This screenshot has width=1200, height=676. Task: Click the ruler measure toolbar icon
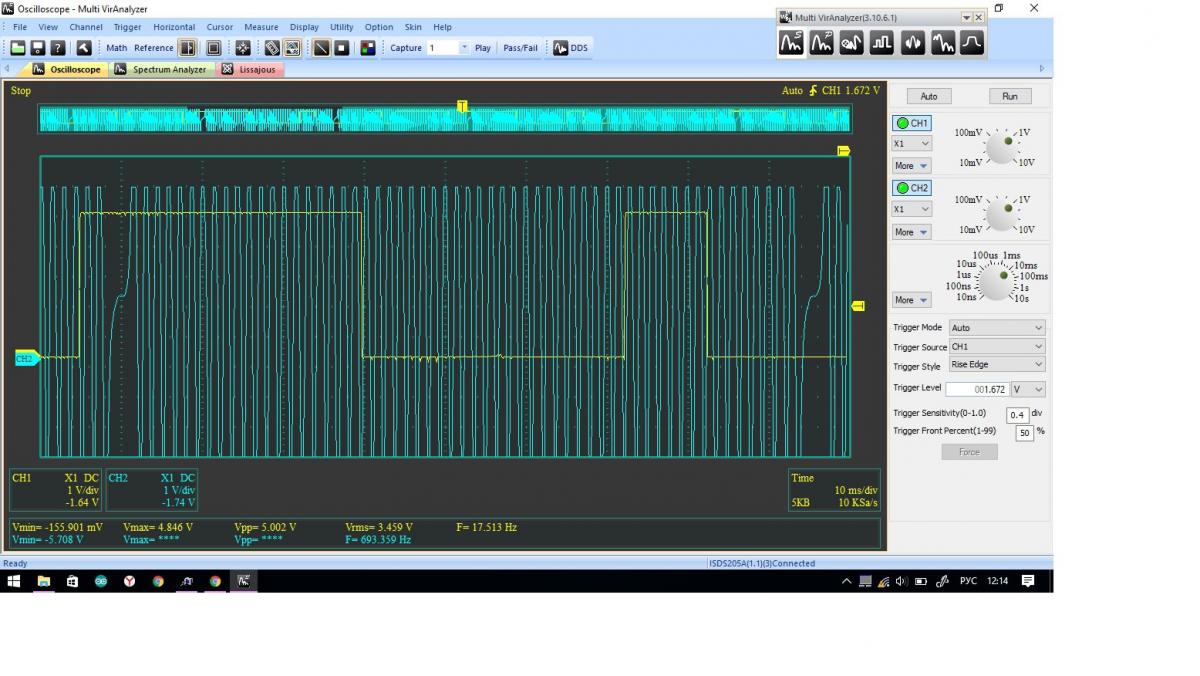point(272,47)
